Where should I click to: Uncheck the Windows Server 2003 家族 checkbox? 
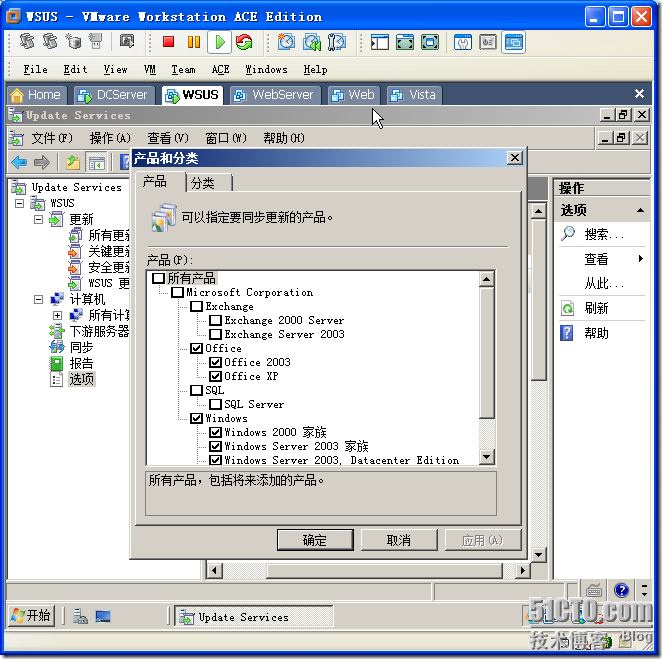click(x=215, y=446)
